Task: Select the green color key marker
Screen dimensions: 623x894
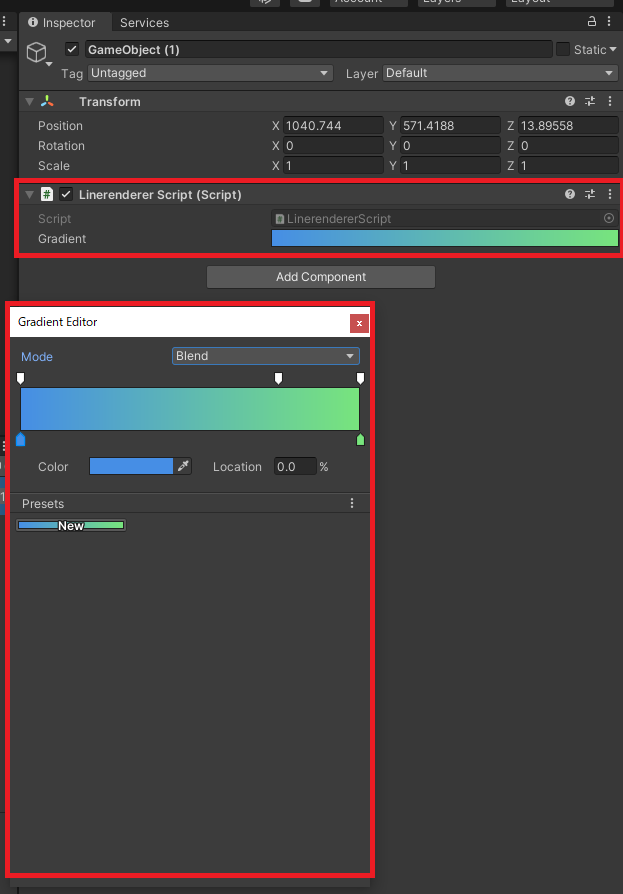Action: [360, 439]
